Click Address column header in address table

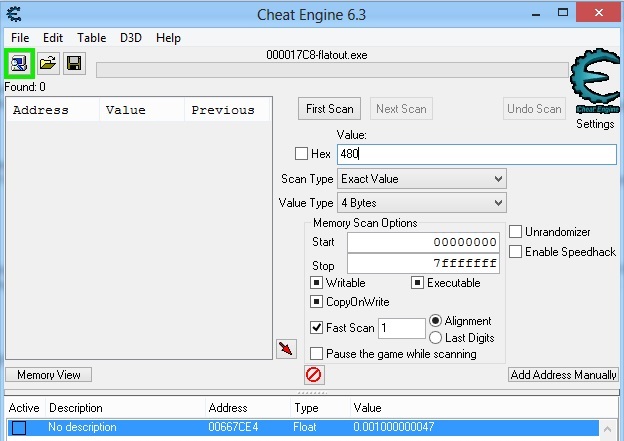(248, 408)
